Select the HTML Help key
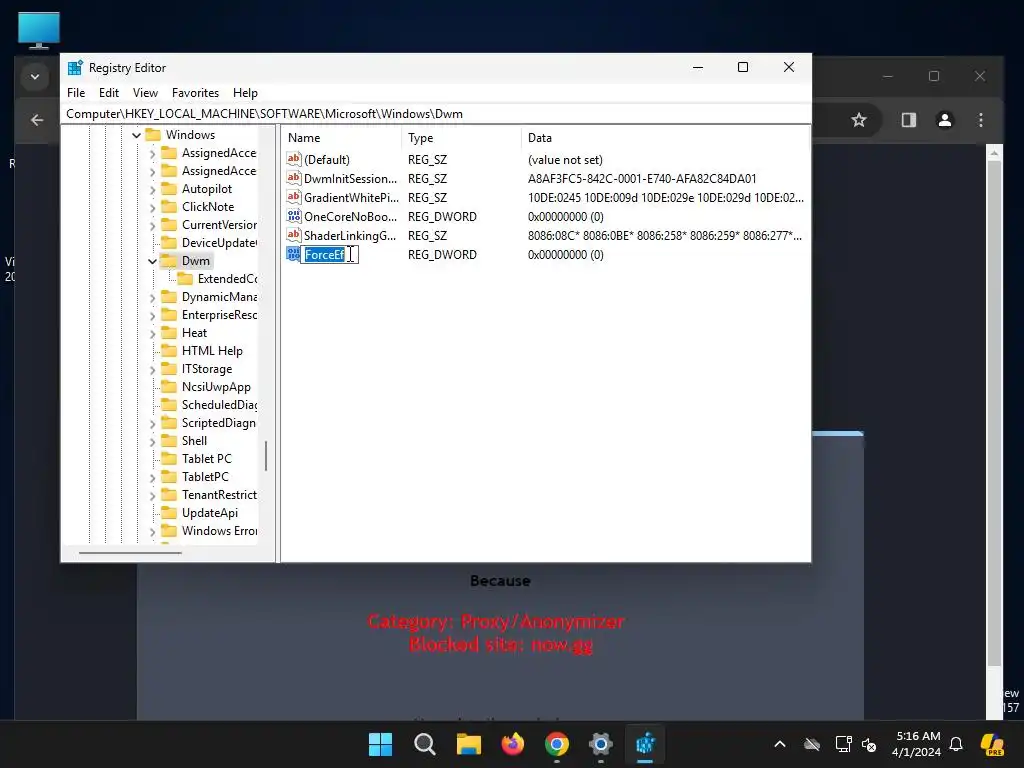 [x=212, y=351]
